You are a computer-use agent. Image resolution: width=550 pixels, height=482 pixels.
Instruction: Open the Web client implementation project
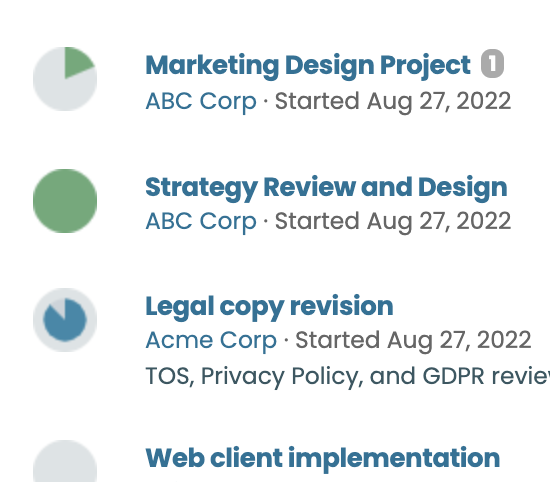coord(322,458)
